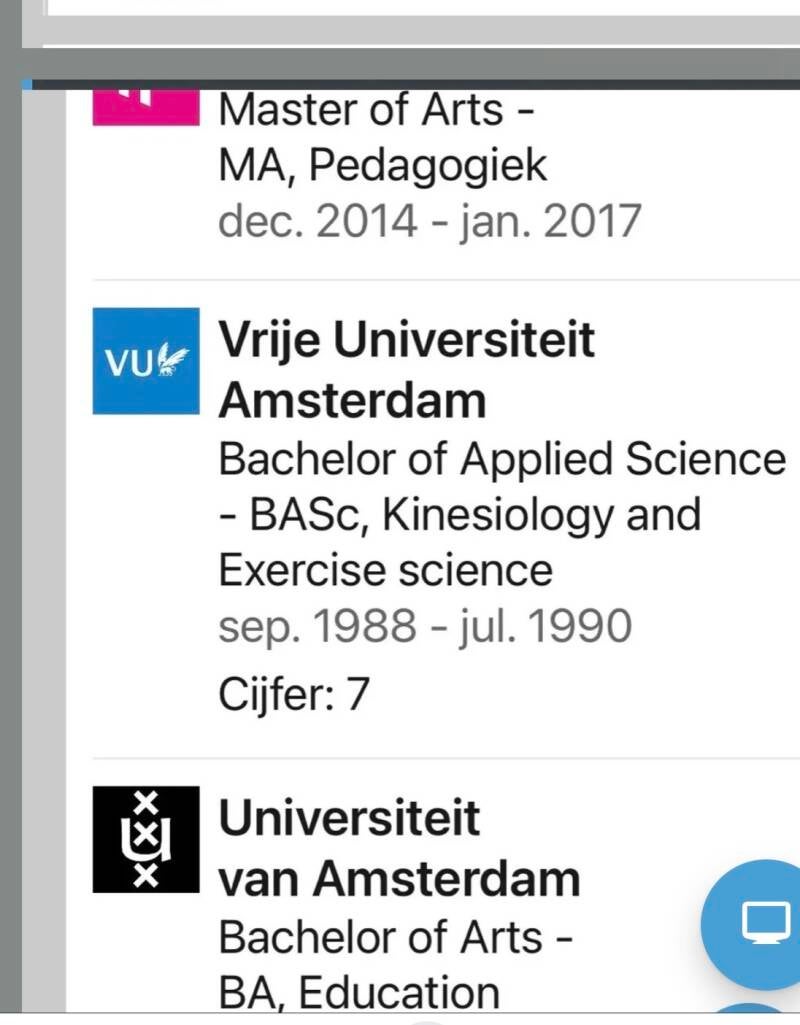Click the 'sep. 1988 - jul. 1990' dates
Viewport: 800px width, 1025px height.
coord(425,626)
